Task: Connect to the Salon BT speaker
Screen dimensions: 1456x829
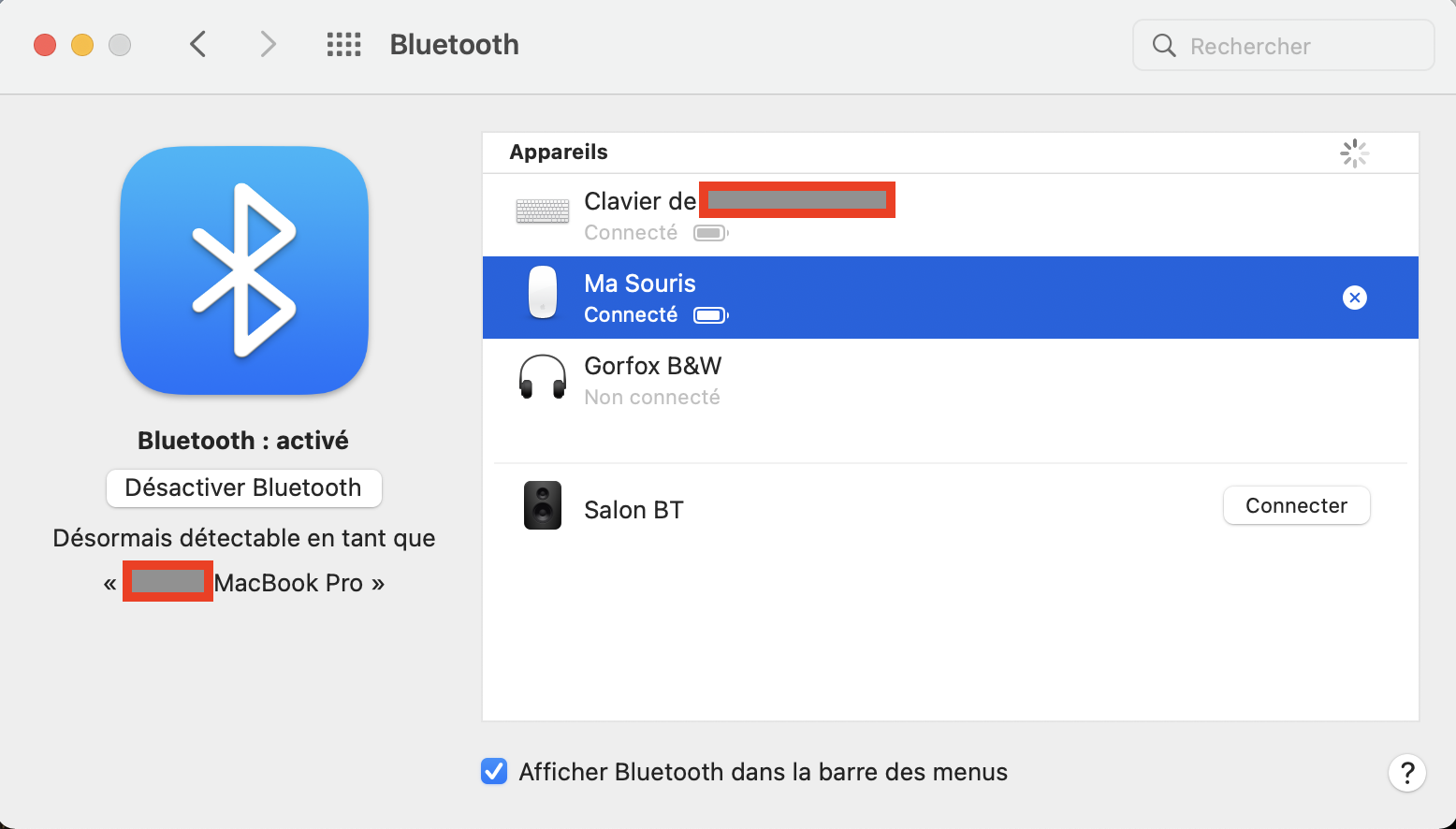Action: 1296,505
